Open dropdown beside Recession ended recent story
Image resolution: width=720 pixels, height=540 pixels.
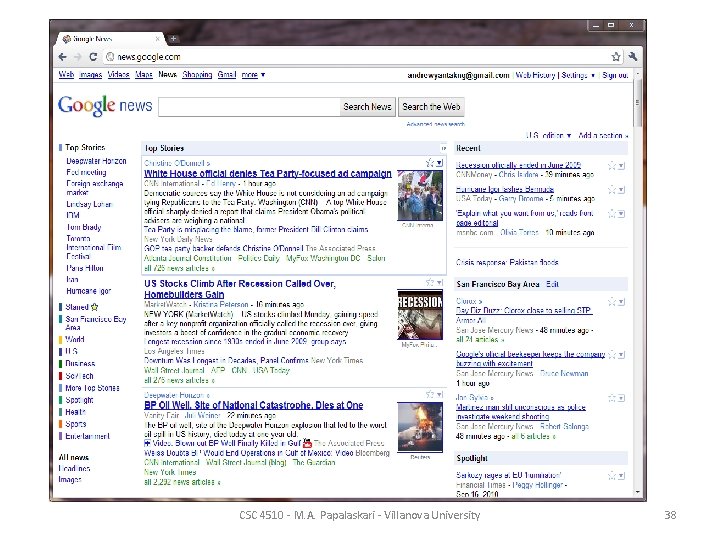point(621,166)
